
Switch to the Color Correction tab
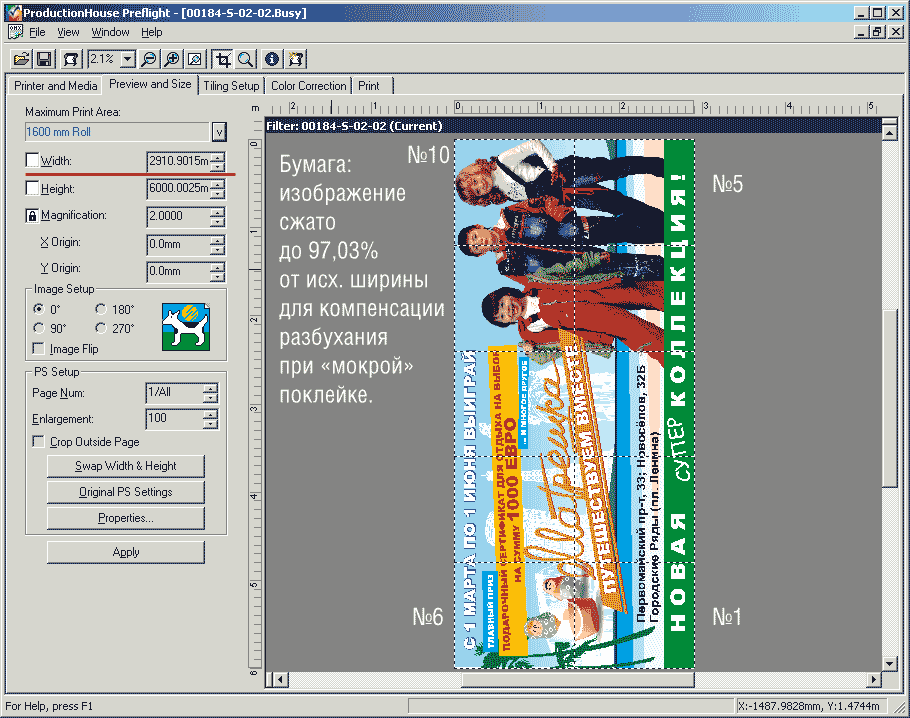tap(309, 86)
